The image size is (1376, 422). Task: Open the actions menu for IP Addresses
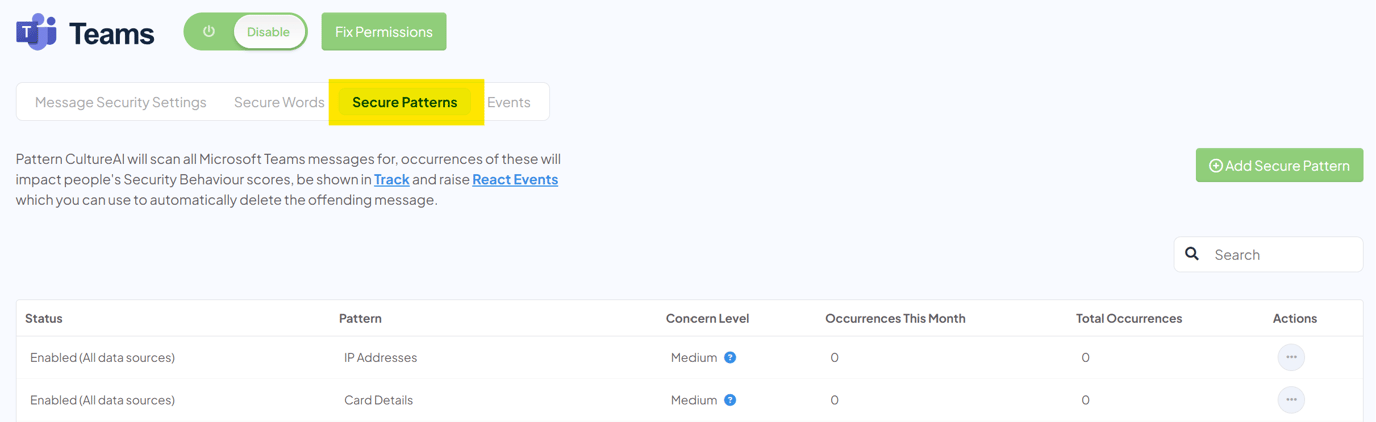(1291, 357)
